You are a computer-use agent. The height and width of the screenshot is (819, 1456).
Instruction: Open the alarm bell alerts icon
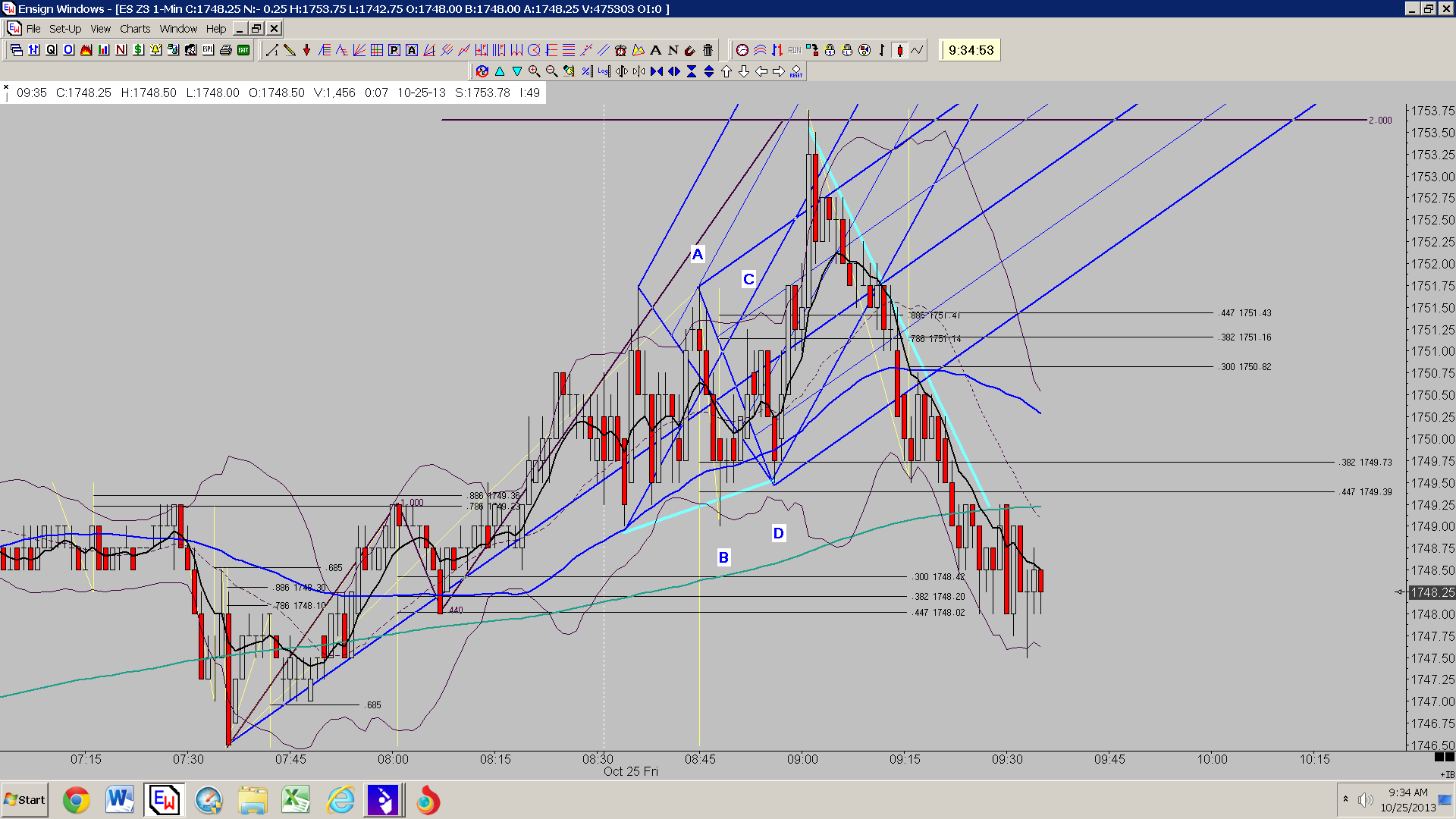click(155, 50)
